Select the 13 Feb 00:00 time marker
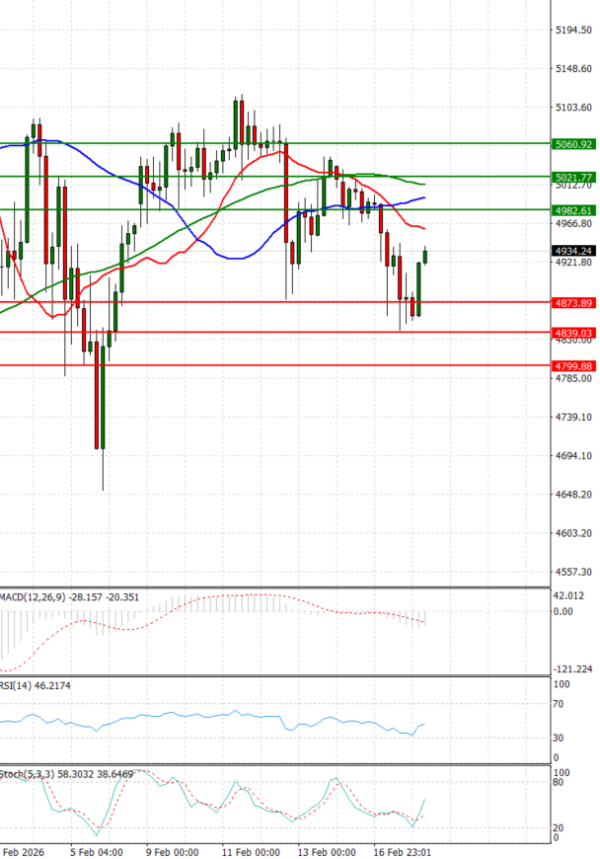This screenshot has height=859, width=600. click(x=329, y=852)
